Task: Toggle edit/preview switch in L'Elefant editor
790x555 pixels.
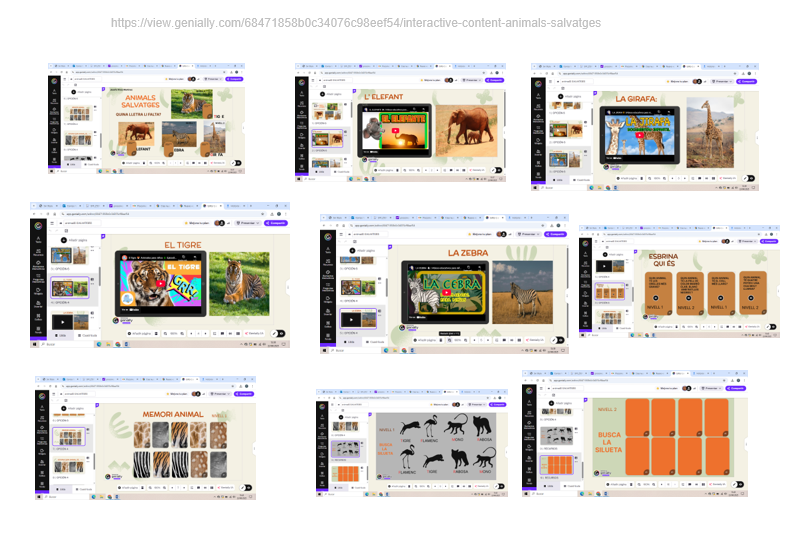Action: tap(497, 170)
